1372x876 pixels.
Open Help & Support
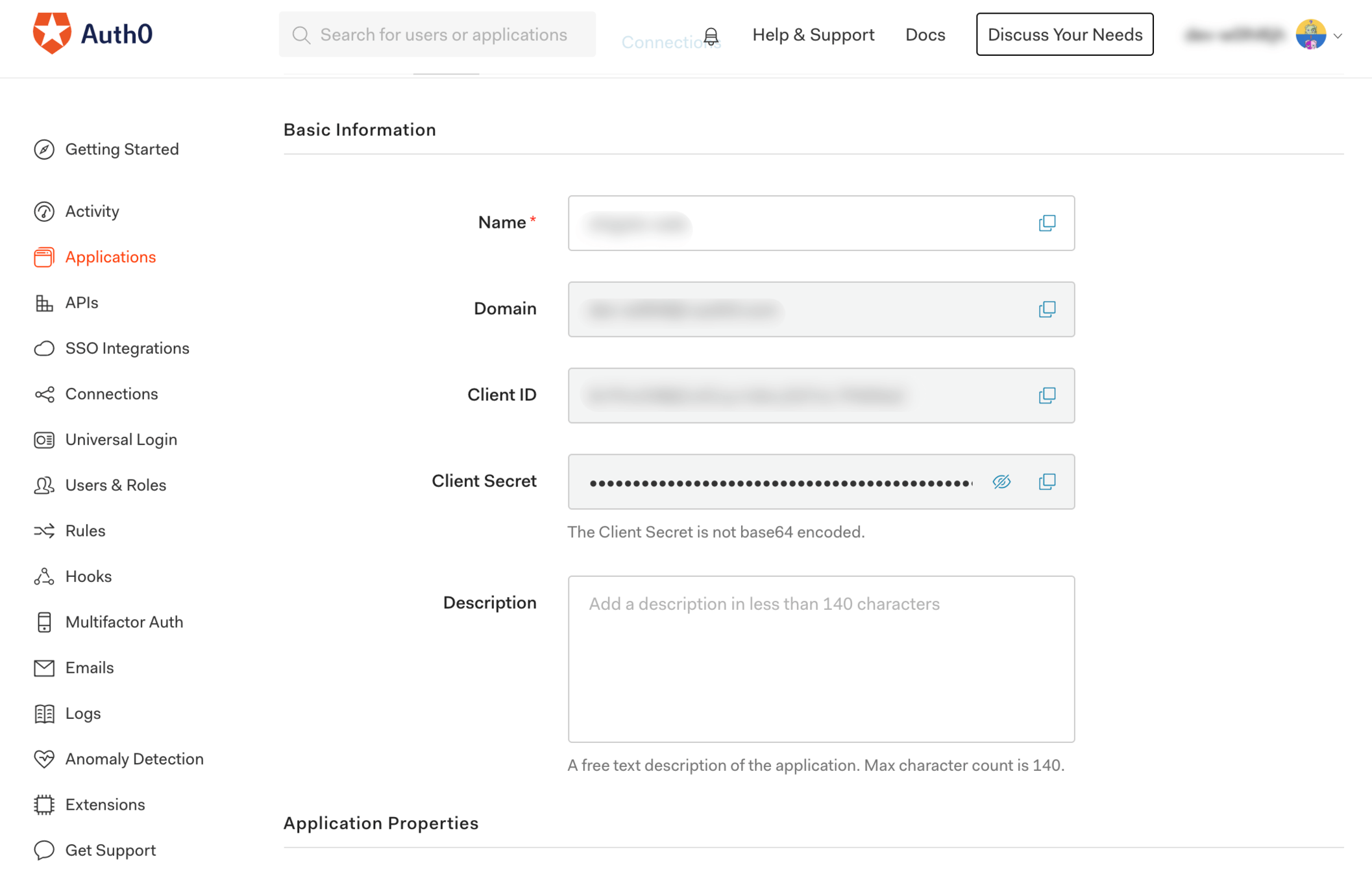(813, 34)
